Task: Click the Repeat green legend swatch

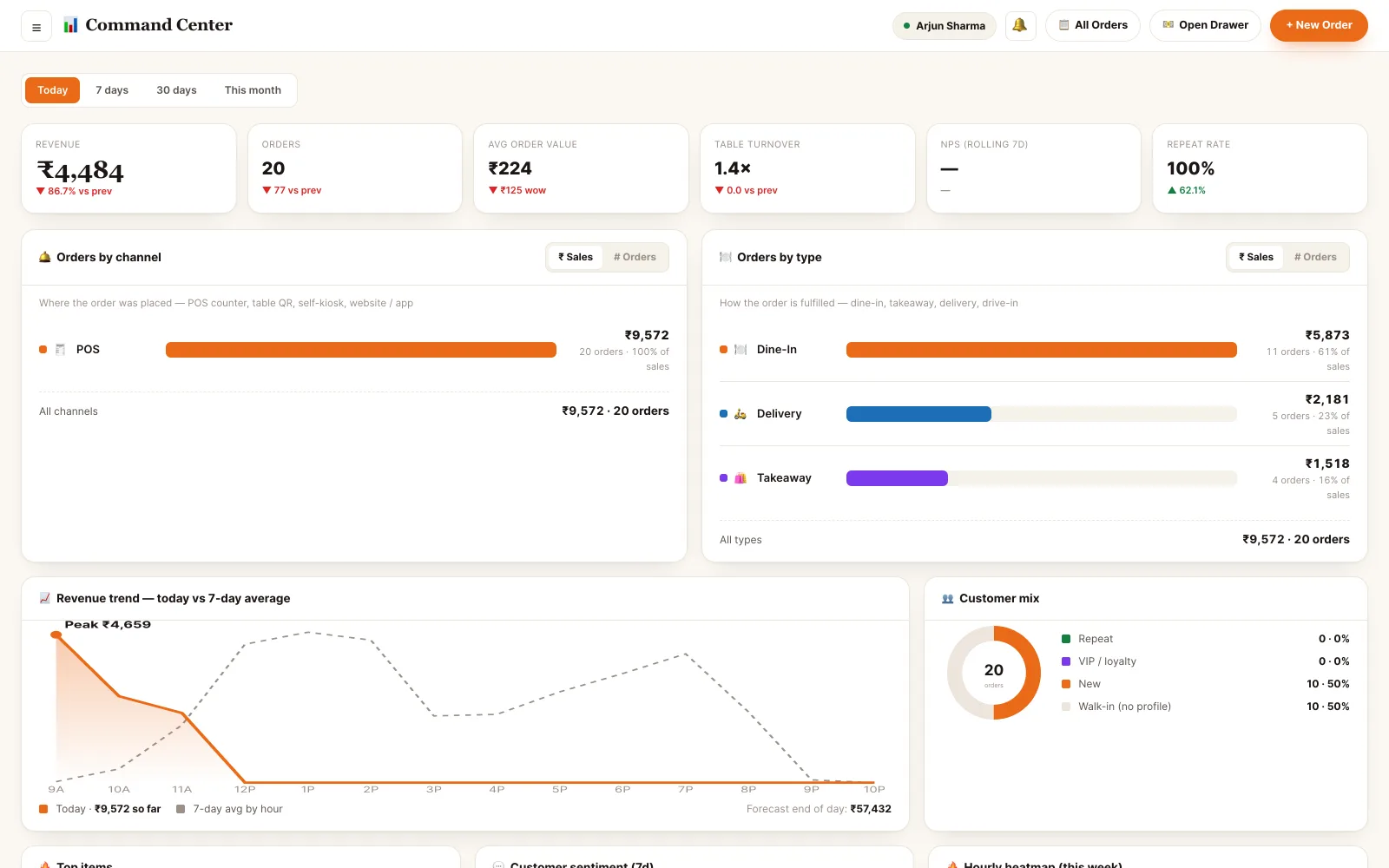Action: pos(1066,639)
